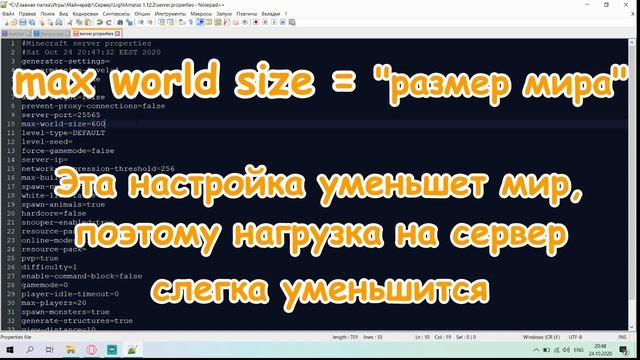Click the line server-port=25565

[x=60, y=115]
